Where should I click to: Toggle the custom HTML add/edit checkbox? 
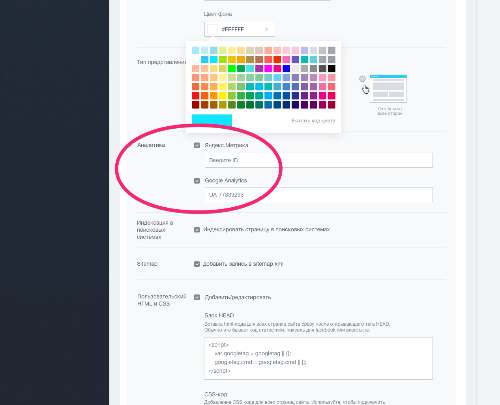click(x=197, y=297)
